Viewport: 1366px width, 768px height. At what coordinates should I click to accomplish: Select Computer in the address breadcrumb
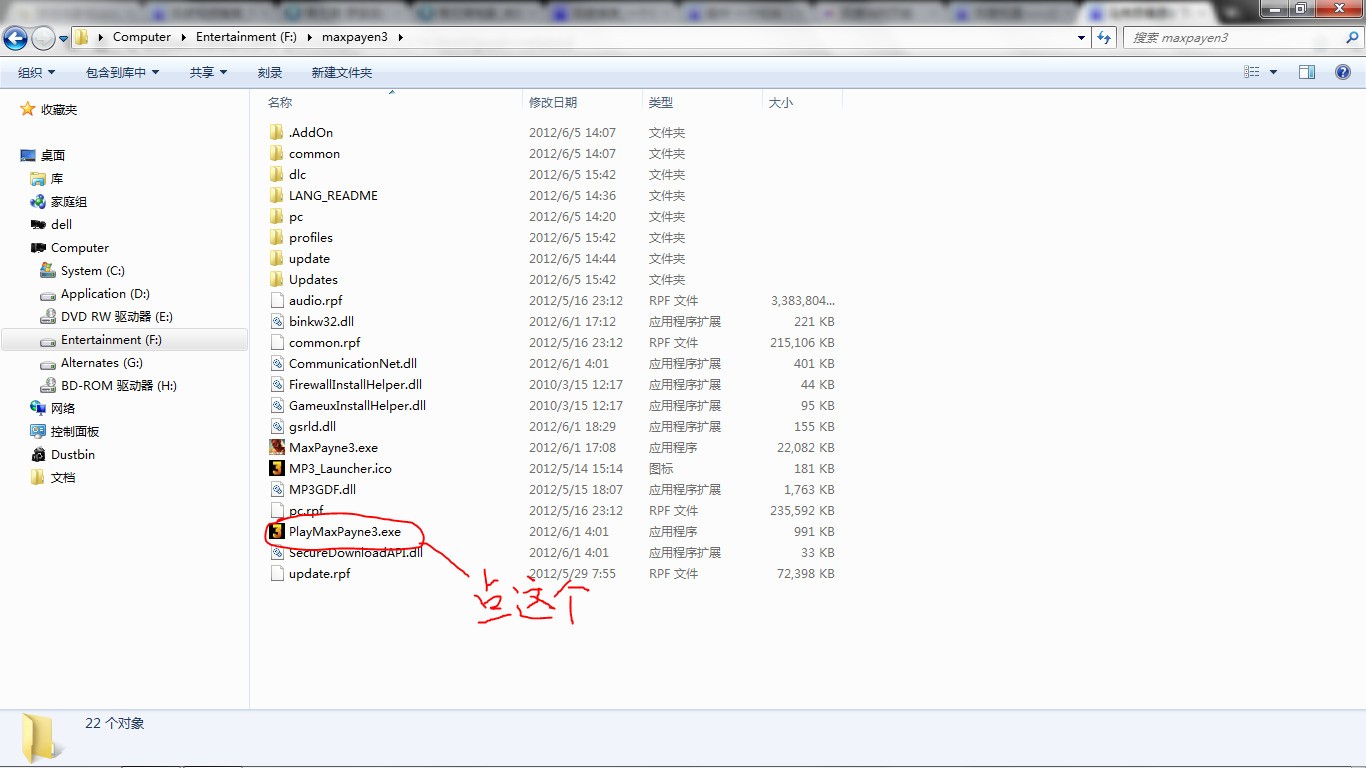pyautogui.click(x=142, y=37)
